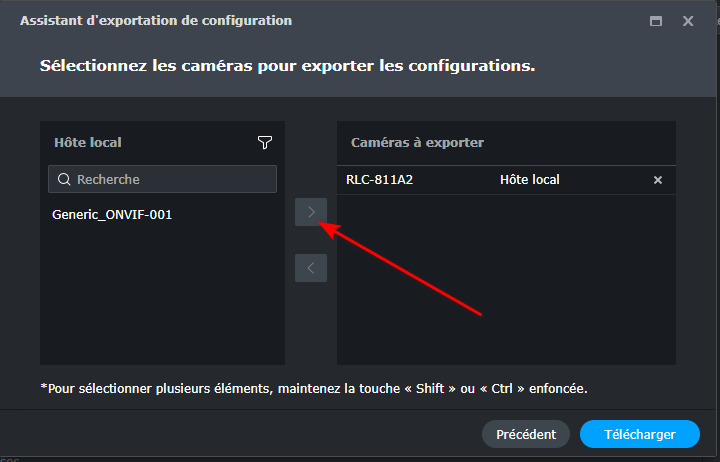Select Generic_ONVIF-001 in the local host list
The height and width of the screenshot is (462, 720).
[x=112, y=214]
